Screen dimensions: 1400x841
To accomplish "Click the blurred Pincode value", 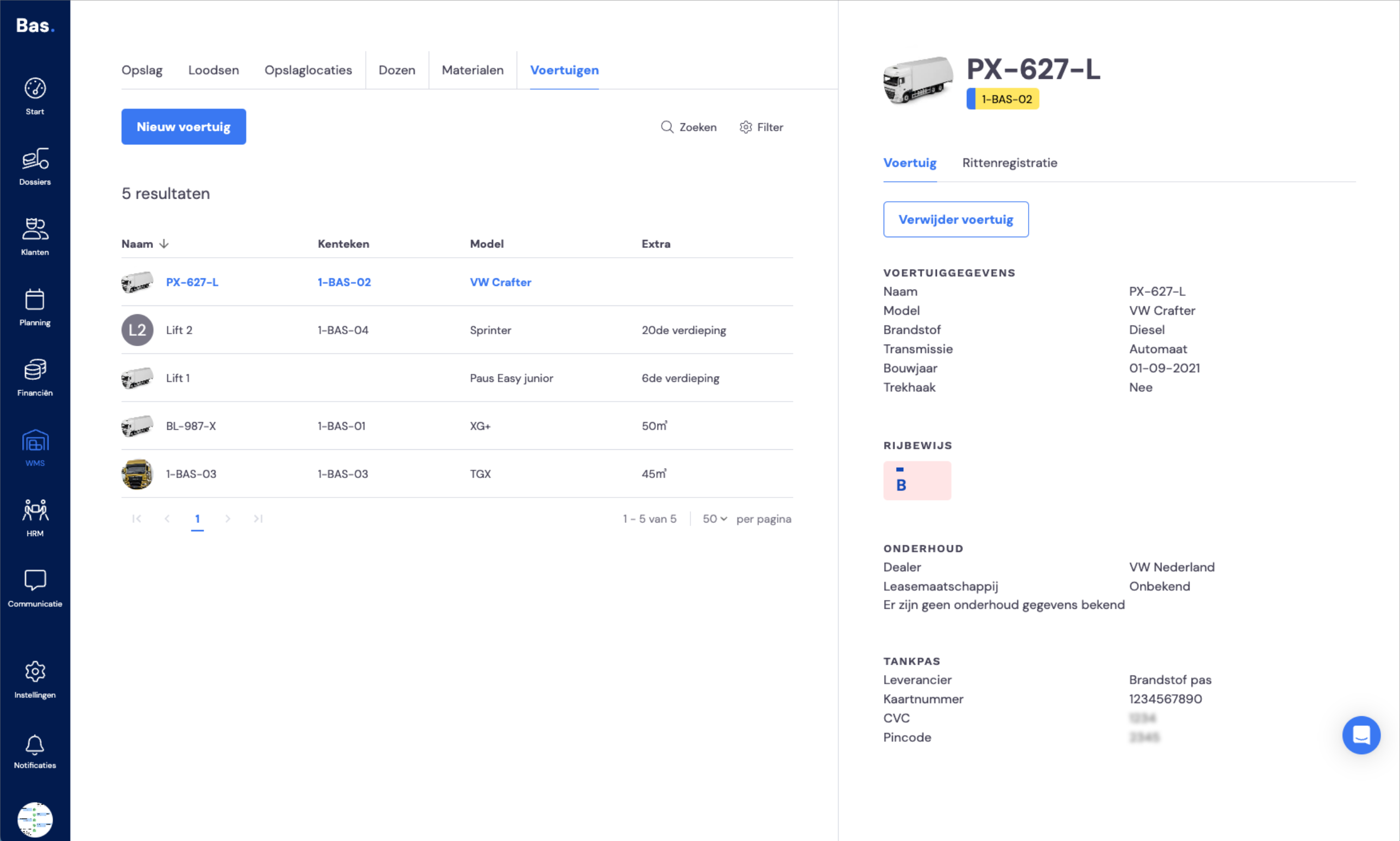I will (1144, 737).
